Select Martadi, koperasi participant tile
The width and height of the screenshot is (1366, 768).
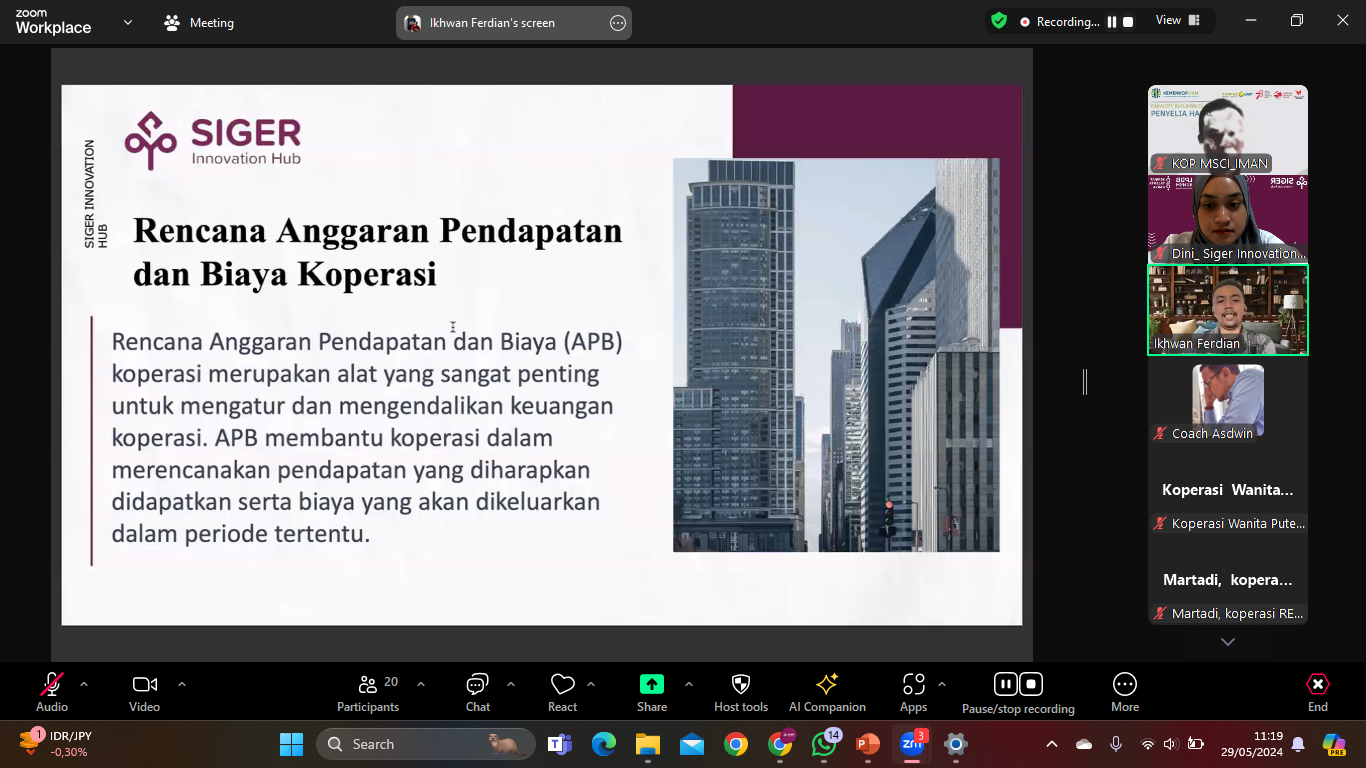1228,580
